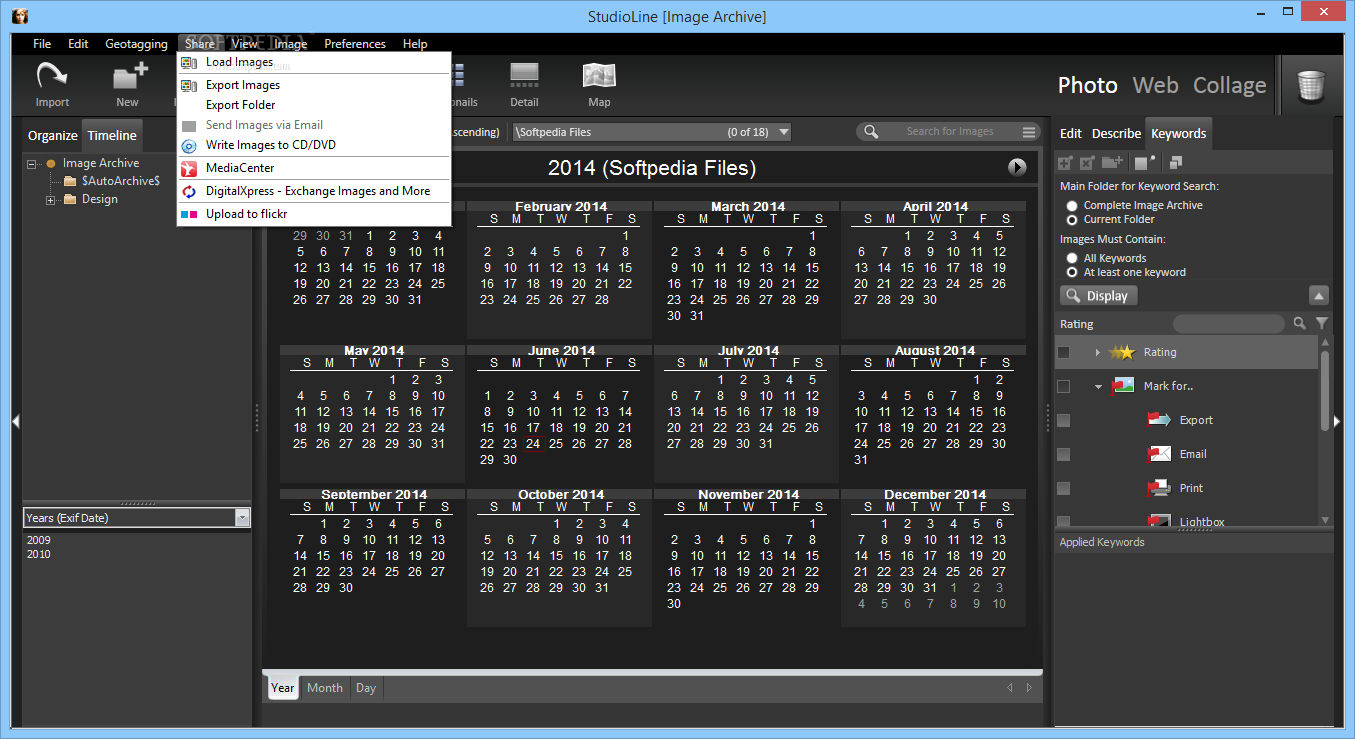Open the Edit tab in right panel
This screenshot has height=739, width=1355.
tap(1070, 133)
